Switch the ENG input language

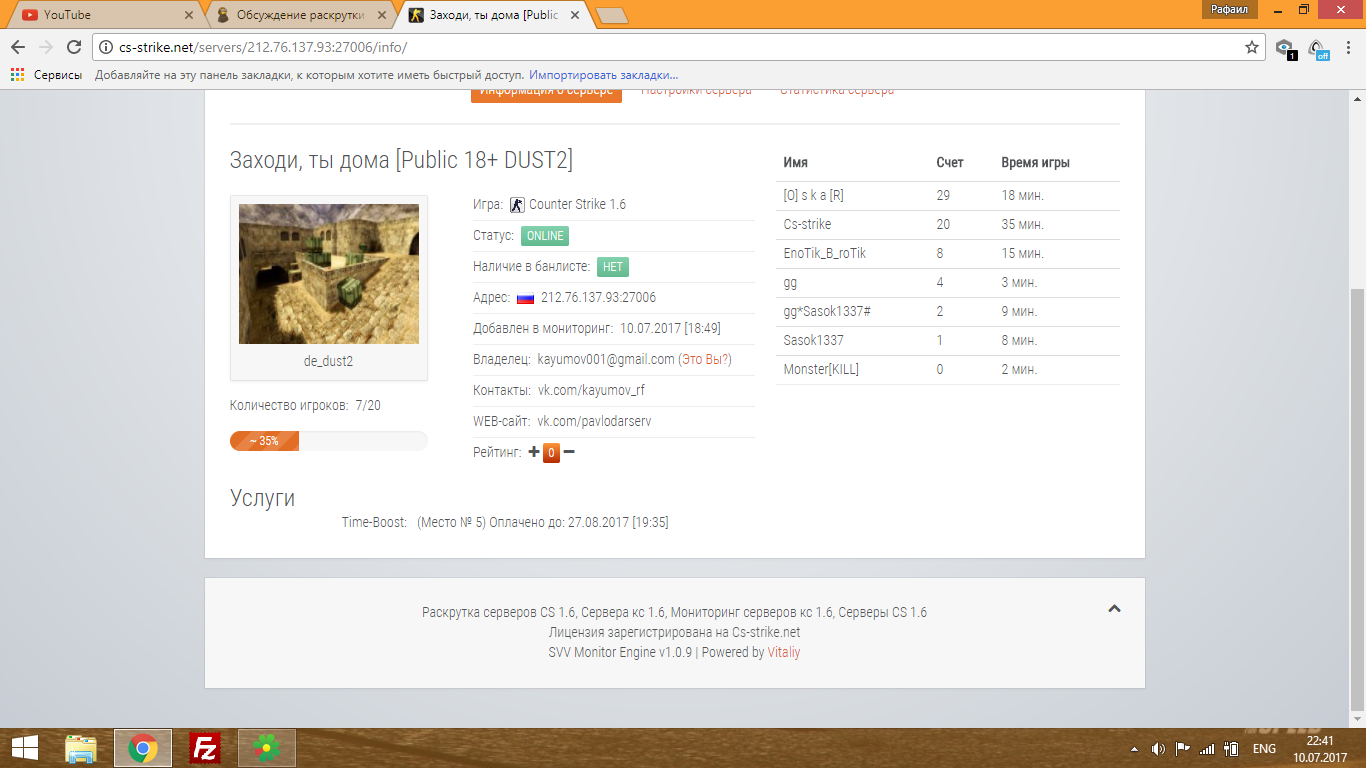click(1264, 749)
